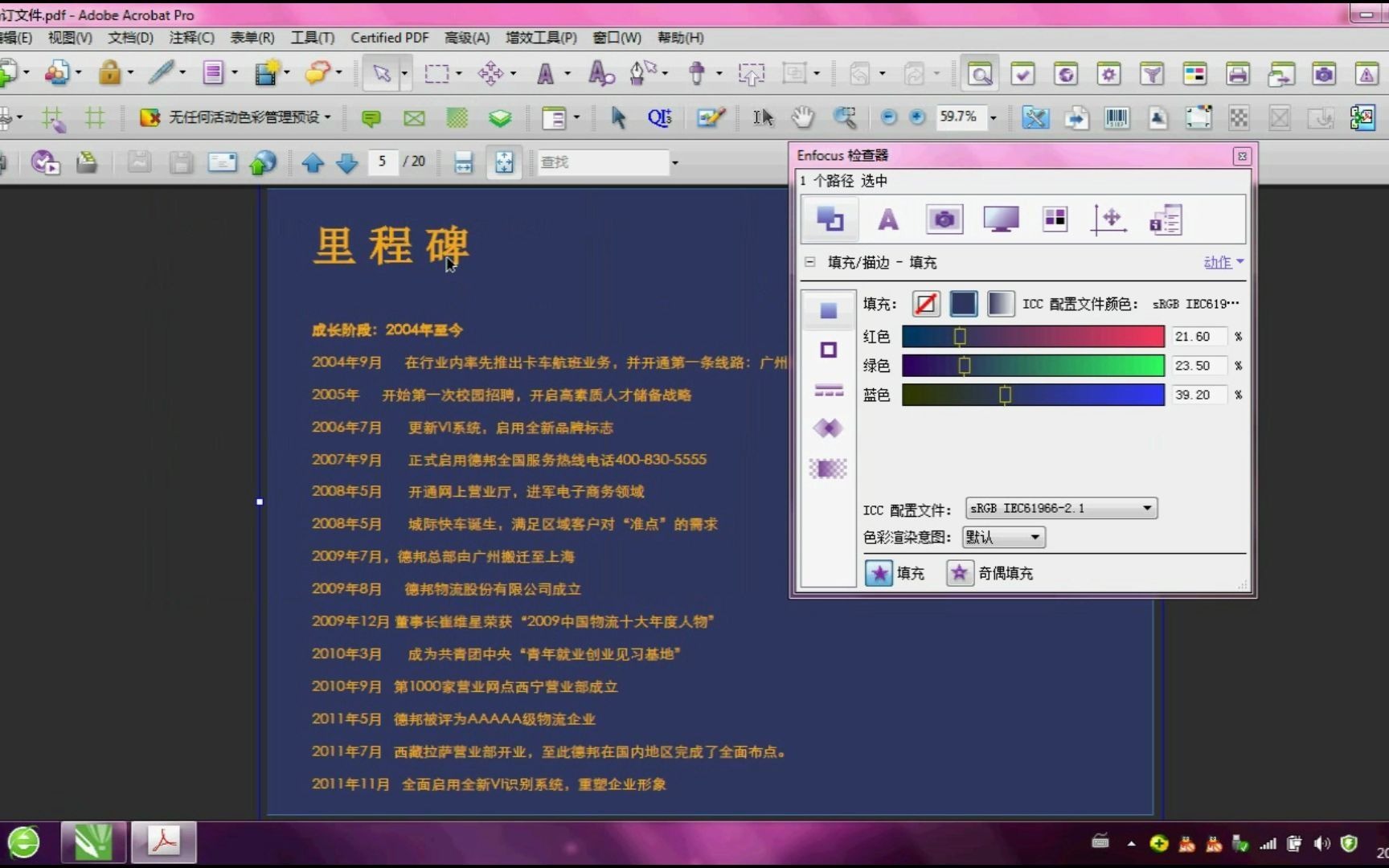Select the stroke outline square sidebar icon
1389x868 pixels.
828,350
